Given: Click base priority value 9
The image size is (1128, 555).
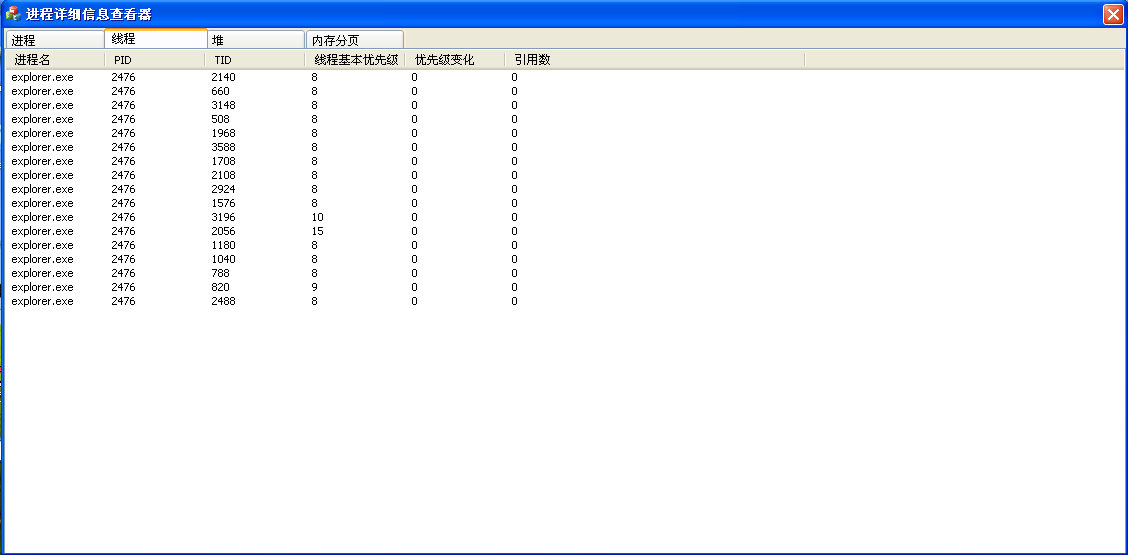Looking at the screenshot, I should (314, 287).
